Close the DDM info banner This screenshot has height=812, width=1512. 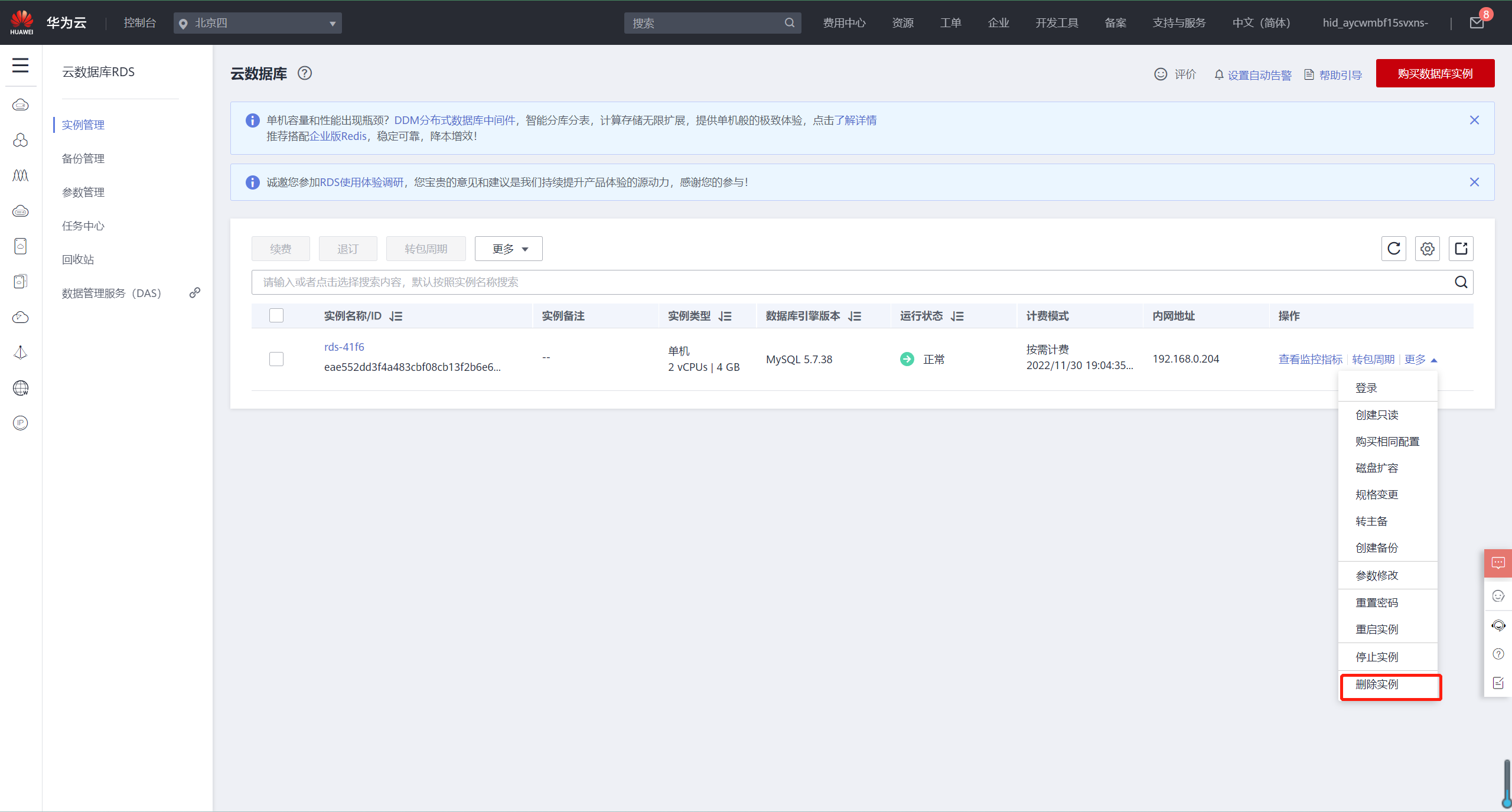(1474, 120)
